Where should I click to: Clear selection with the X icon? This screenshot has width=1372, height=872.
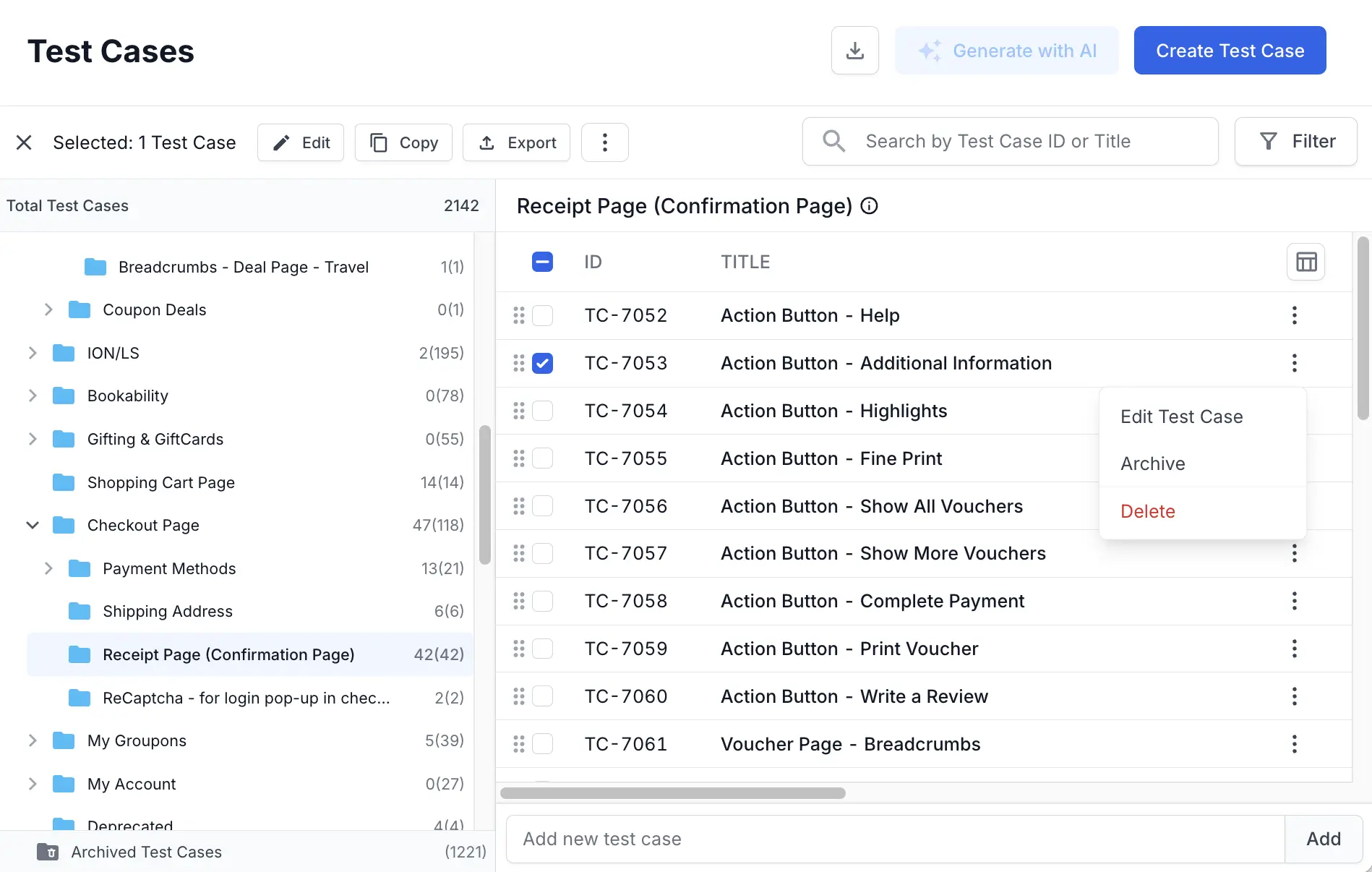(24, 142)
